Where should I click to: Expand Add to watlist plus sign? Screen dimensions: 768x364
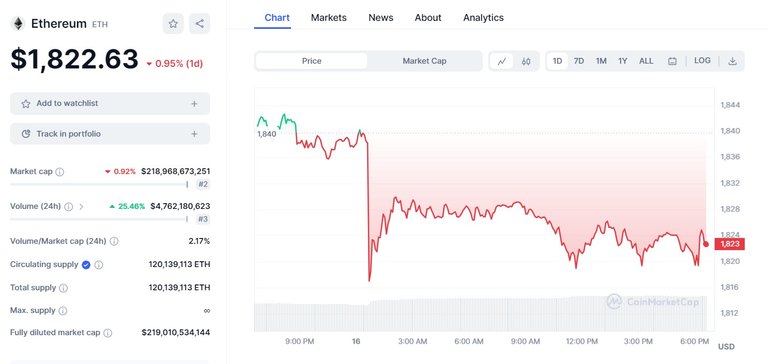click(194, 104)
